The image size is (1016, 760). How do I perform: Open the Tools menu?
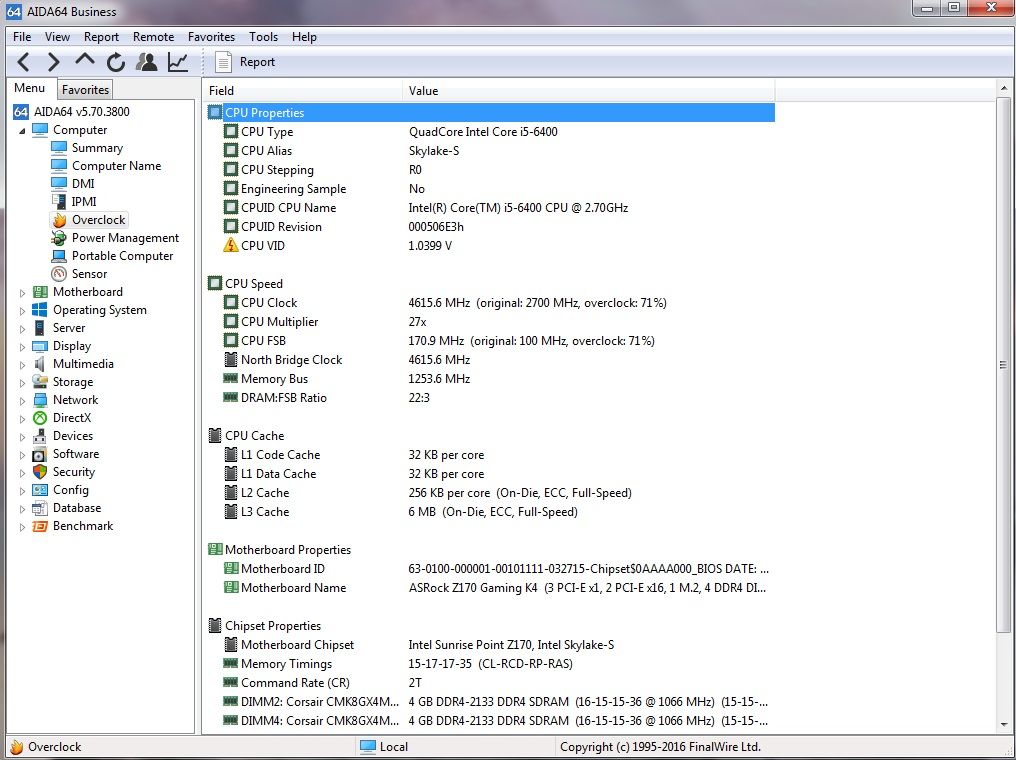pyautogui.click(x=263, y=37)
